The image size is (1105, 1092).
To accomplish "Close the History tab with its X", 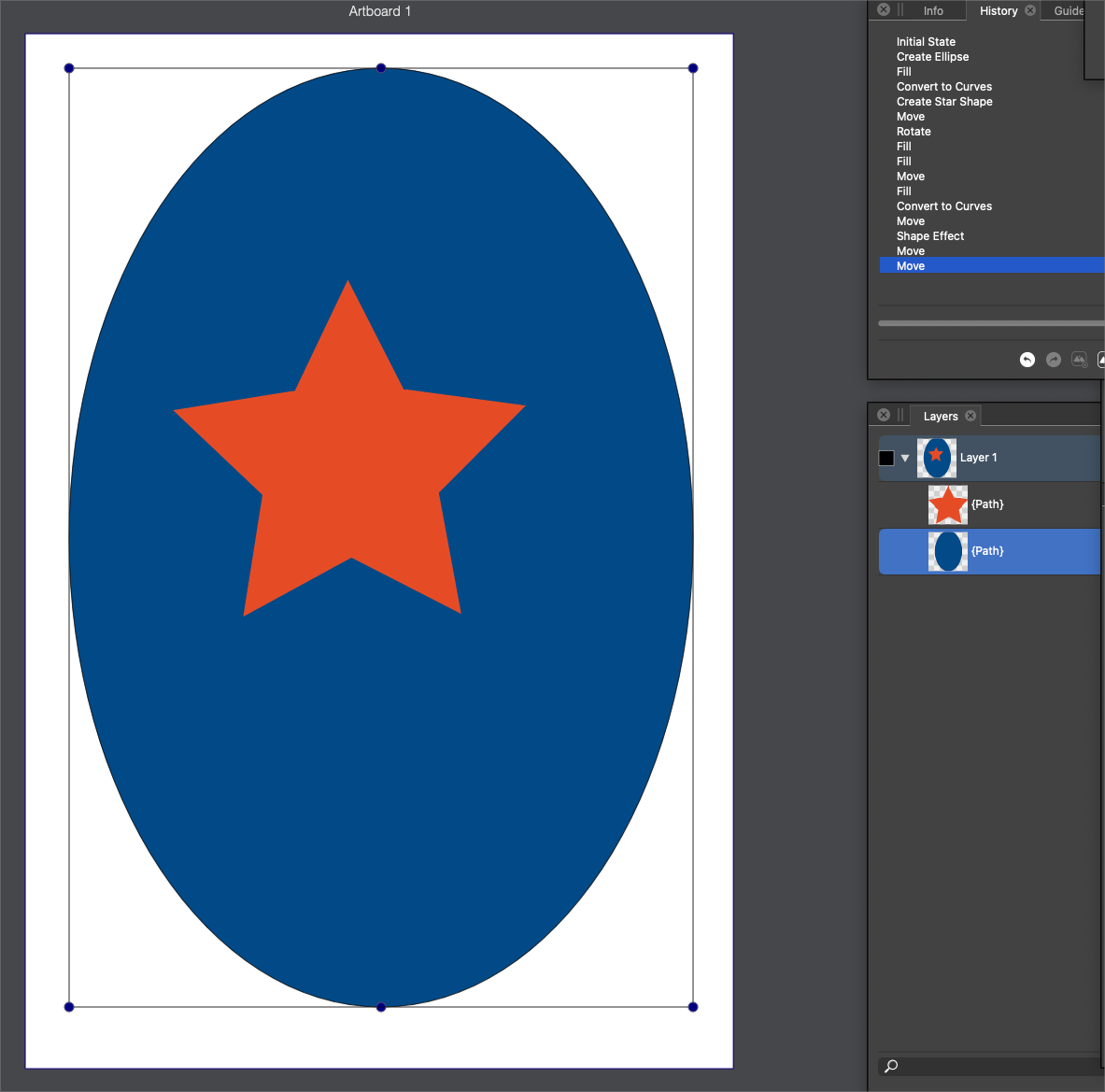I will click(1030, 11).
